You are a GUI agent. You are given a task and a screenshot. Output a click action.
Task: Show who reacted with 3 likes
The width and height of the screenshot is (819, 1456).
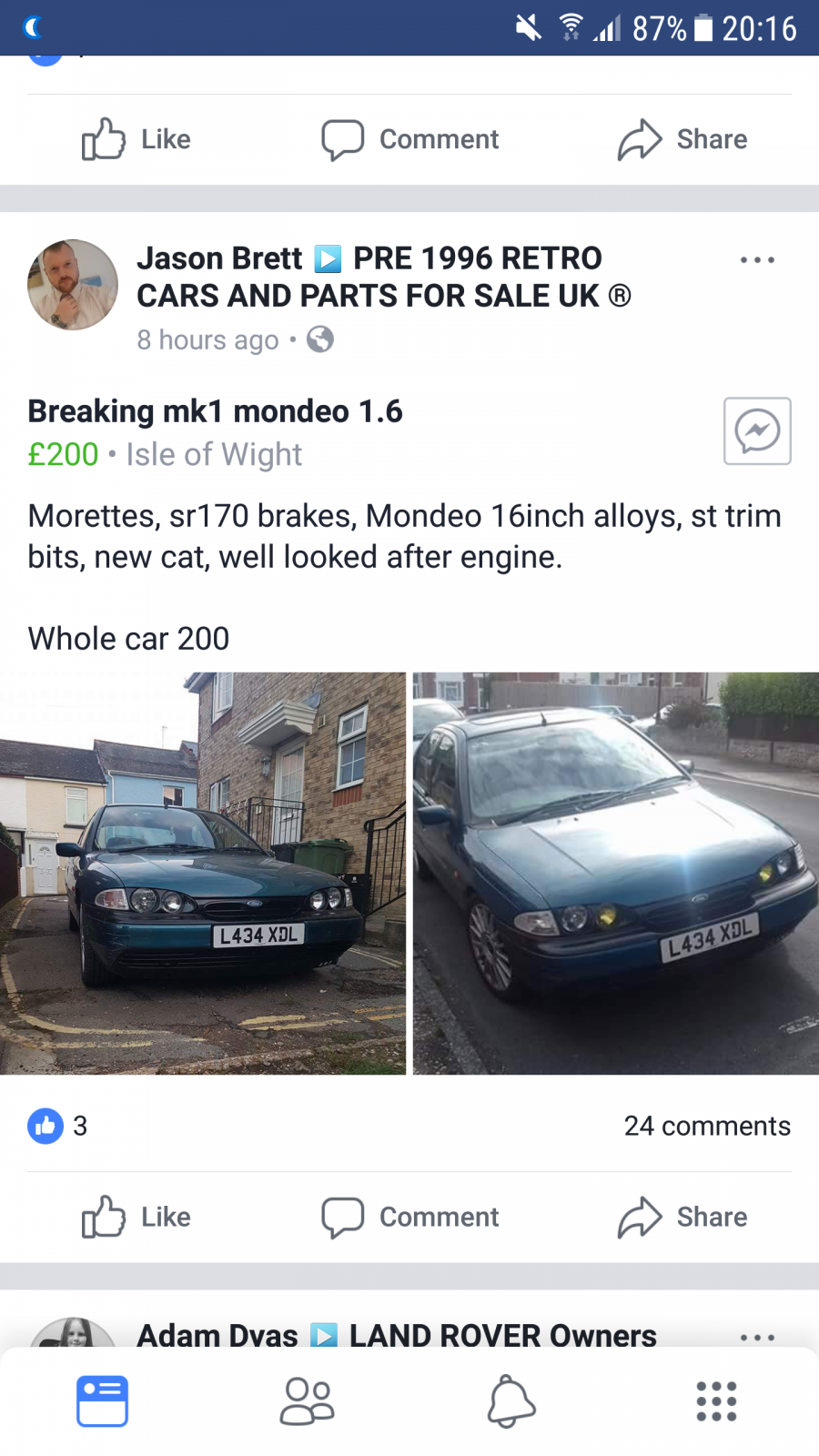(x=58, y=1126)
